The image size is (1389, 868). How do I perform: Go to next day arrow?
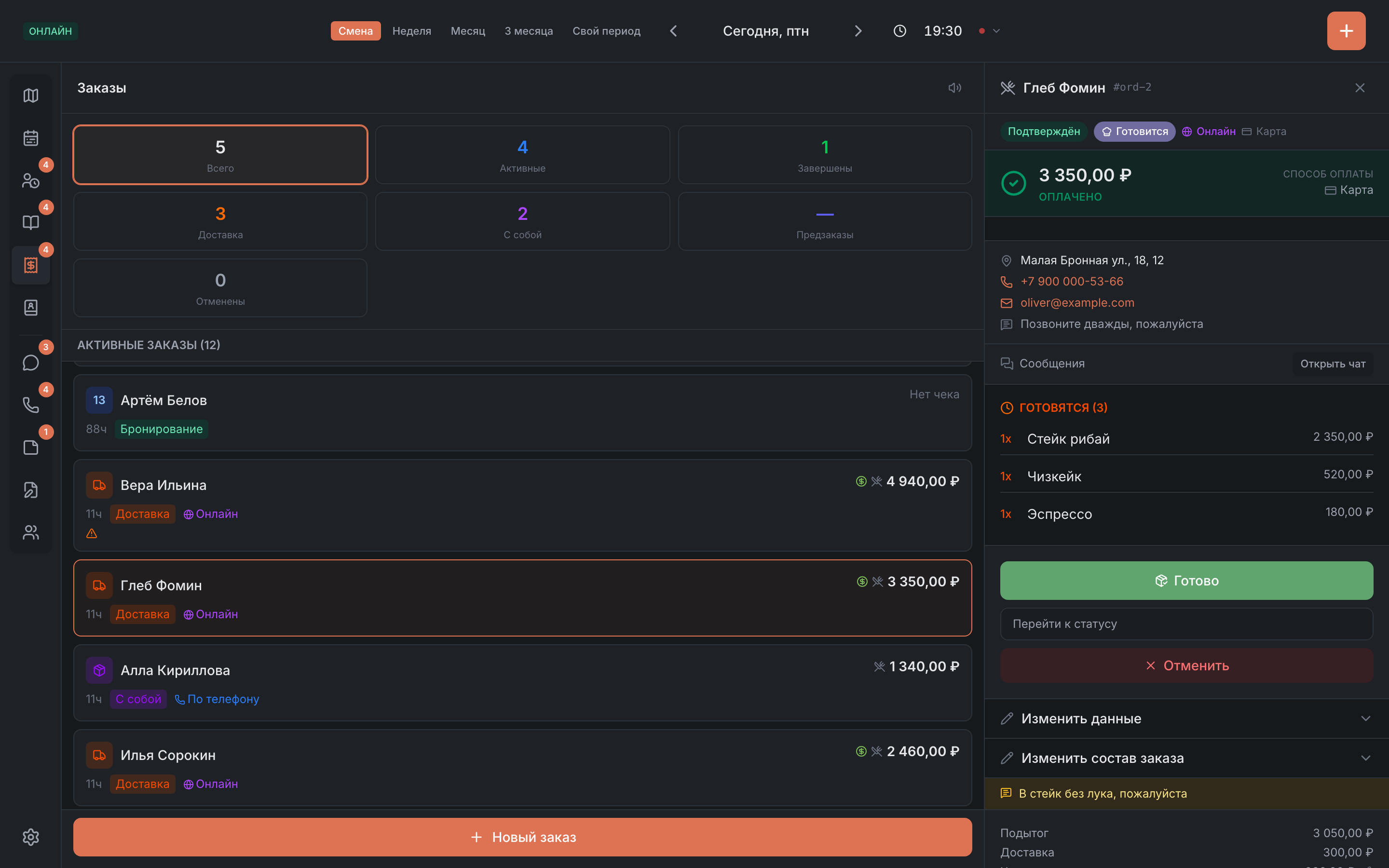(858, 31)
